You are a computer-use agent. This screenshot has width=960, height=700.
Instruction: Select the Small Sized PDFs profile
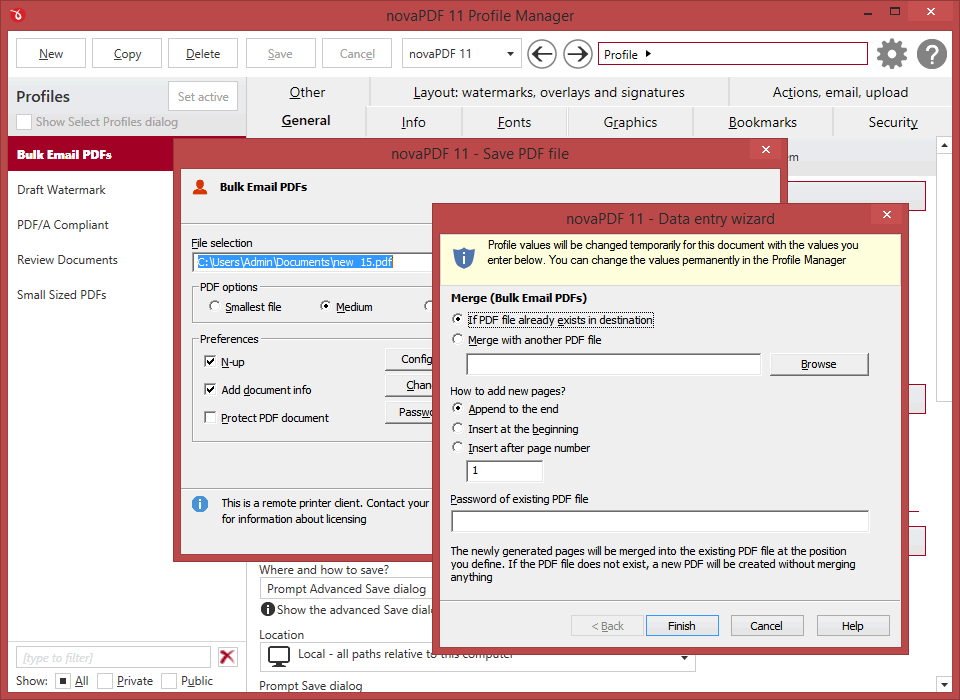click(x=91, y=295)
